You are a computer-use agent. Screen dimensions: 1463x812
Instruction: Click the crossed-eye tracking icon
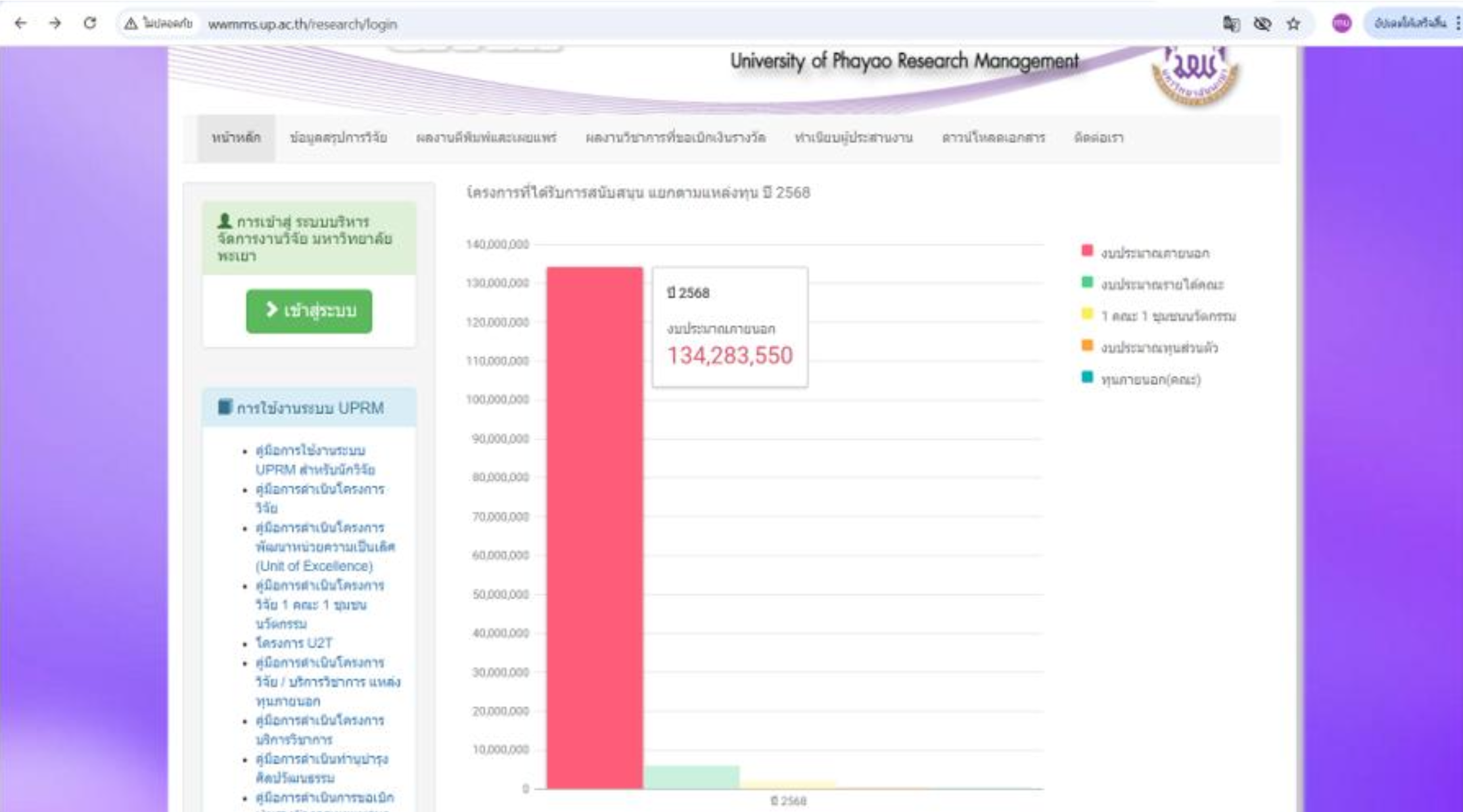pyautogui.click(x=1262, y=24)
